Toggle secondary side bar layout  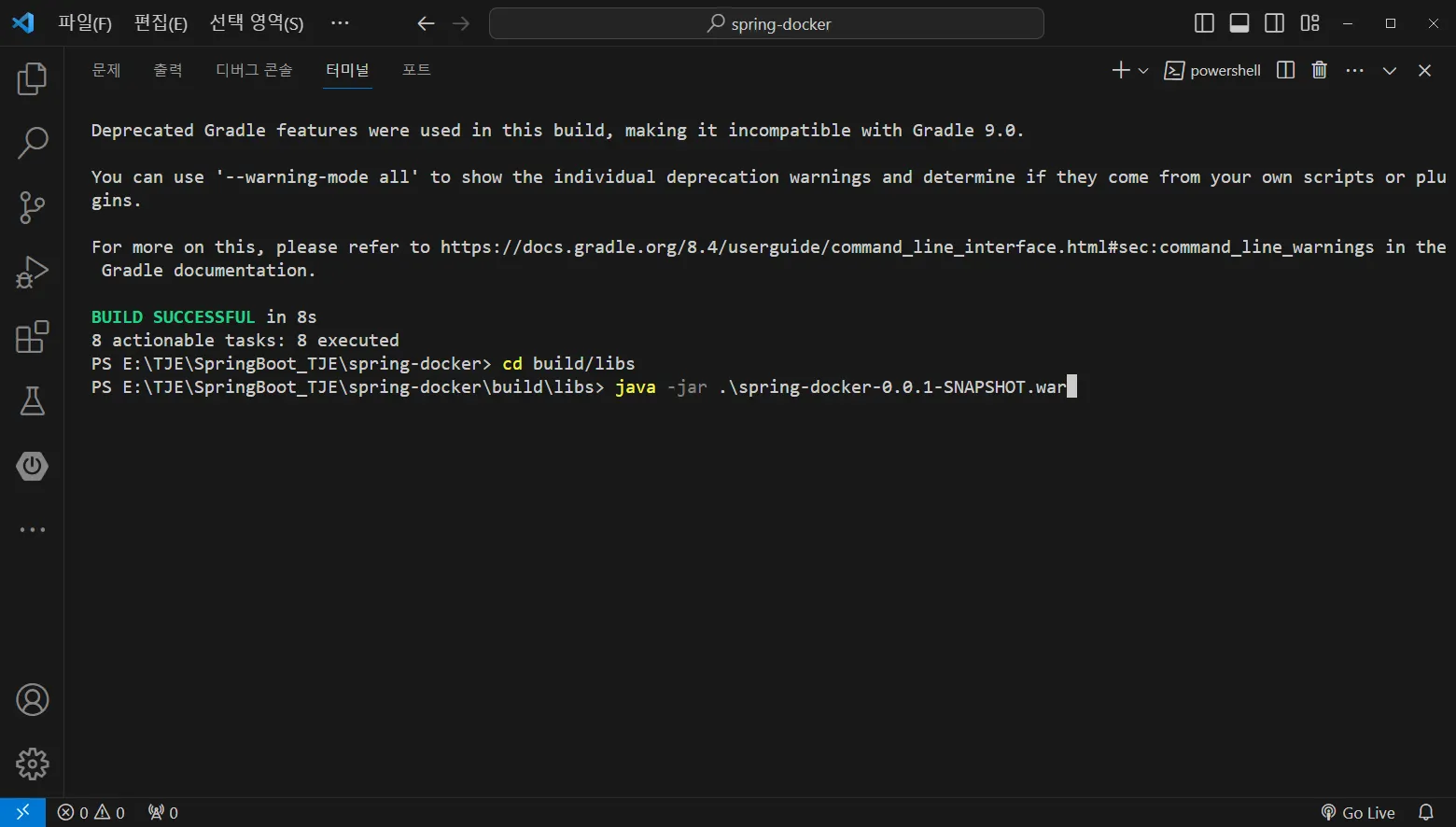1274,23
